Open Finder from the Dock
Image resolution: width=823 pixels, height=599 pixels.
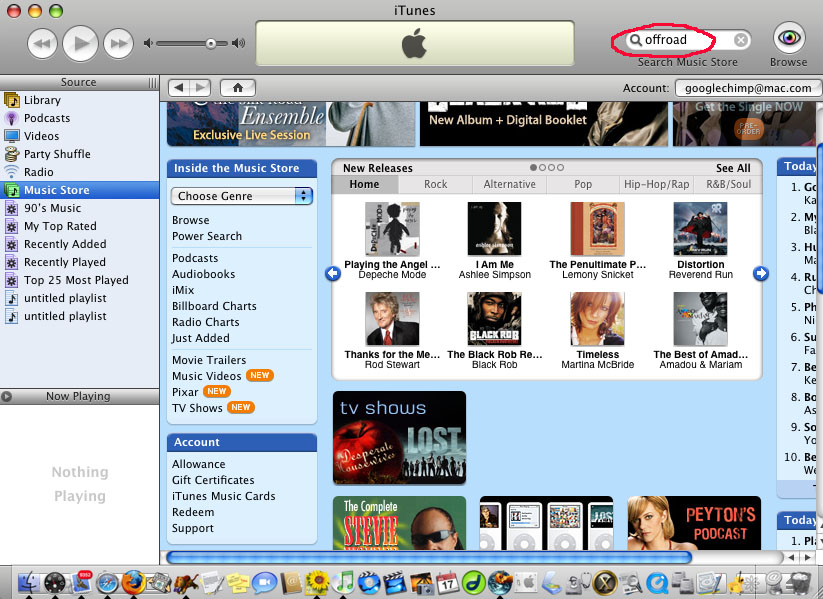tap(29, 582)
